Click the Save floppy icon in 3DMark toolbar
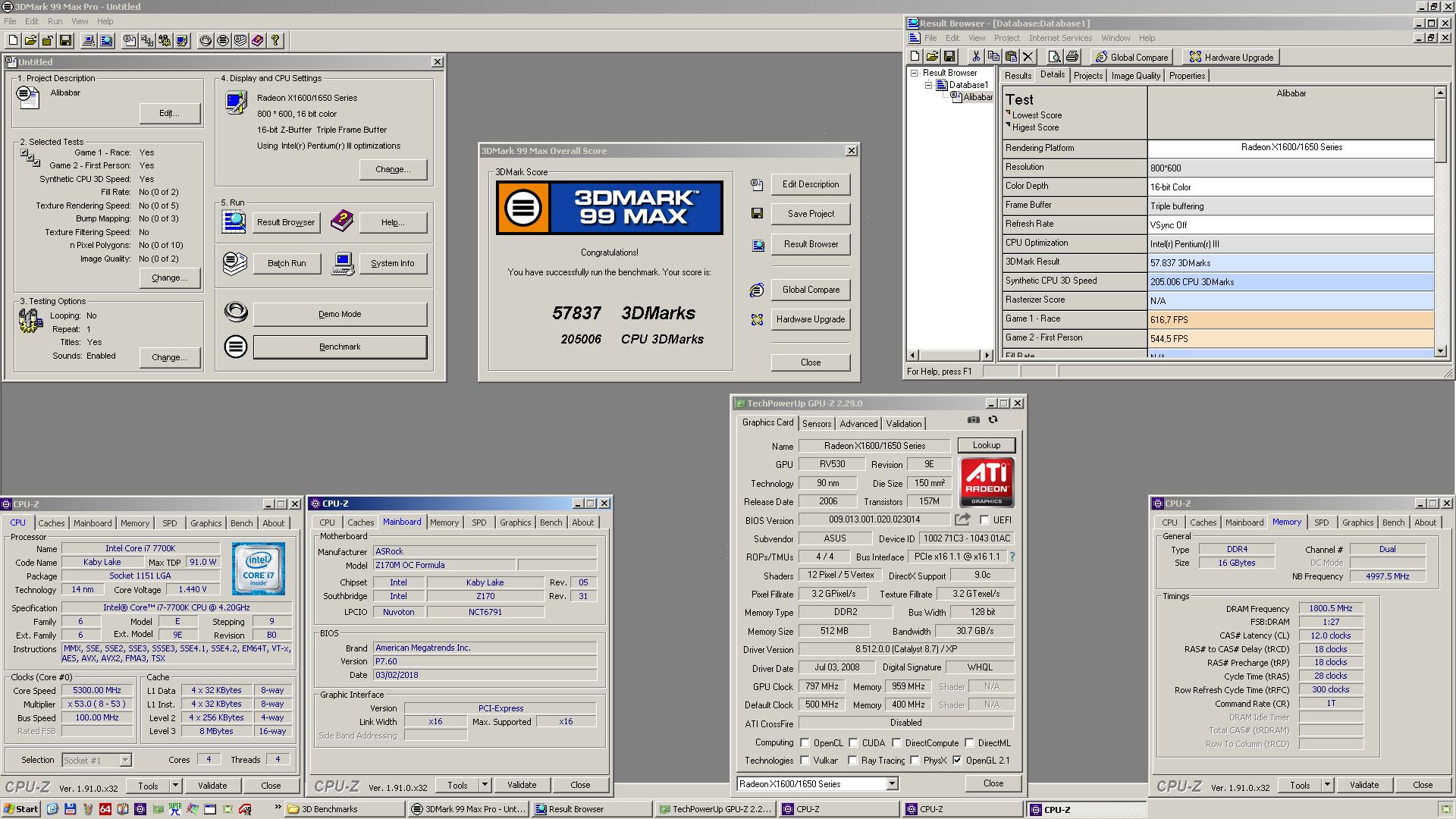 65,41
